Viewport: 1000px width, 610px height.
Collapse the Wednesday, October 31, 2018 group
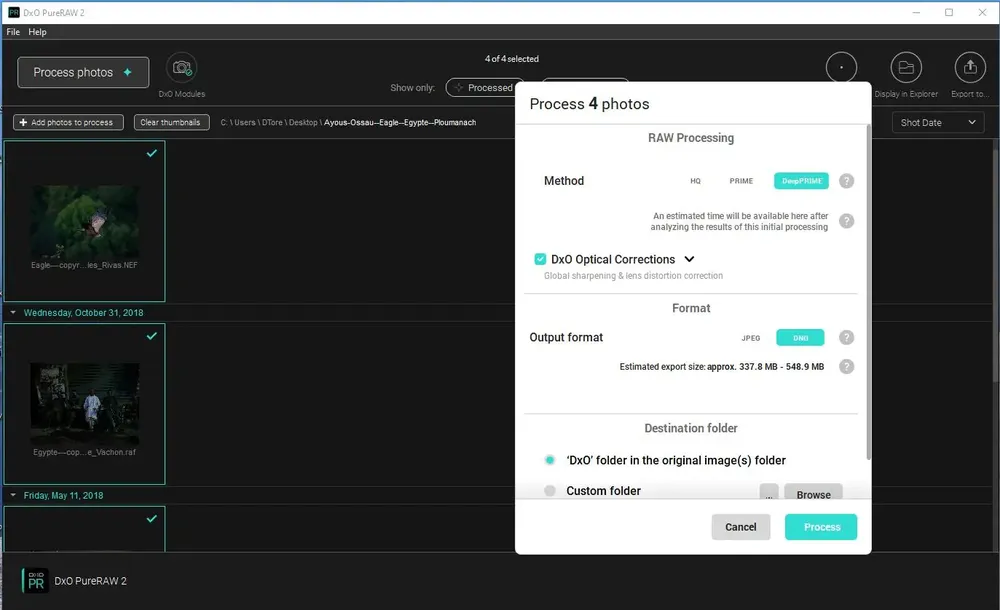pyautogui.click(x=13, y=313)
